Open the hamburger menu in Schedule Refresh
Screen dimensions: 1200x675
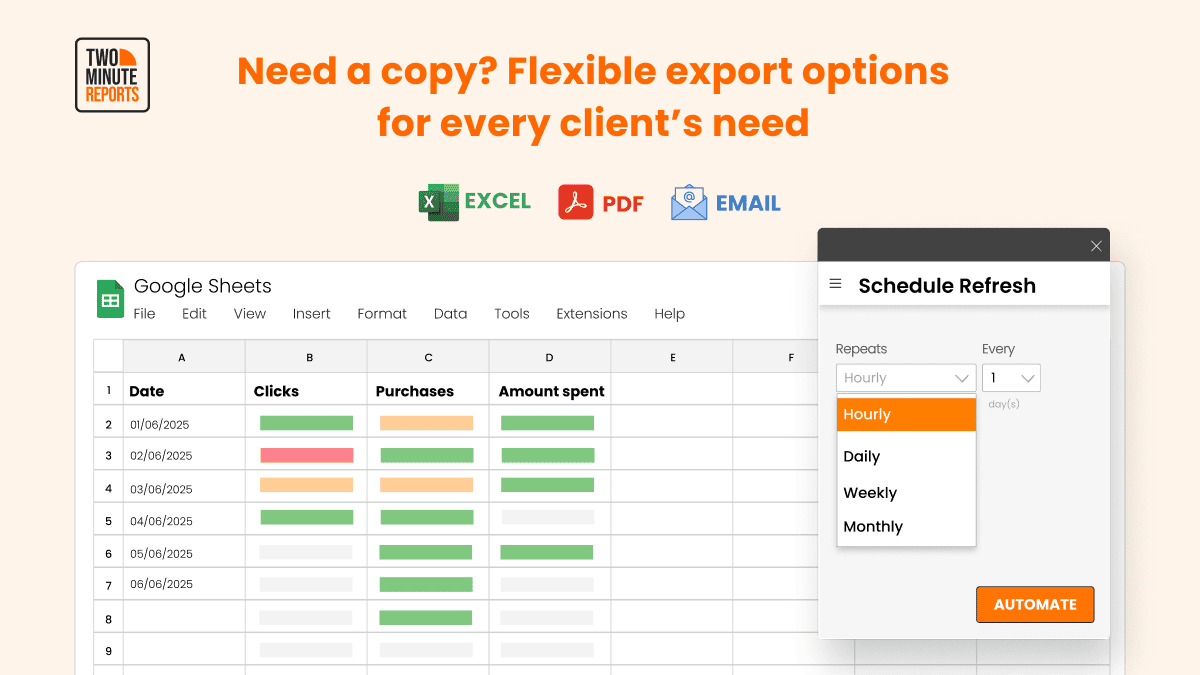(836, 284)
